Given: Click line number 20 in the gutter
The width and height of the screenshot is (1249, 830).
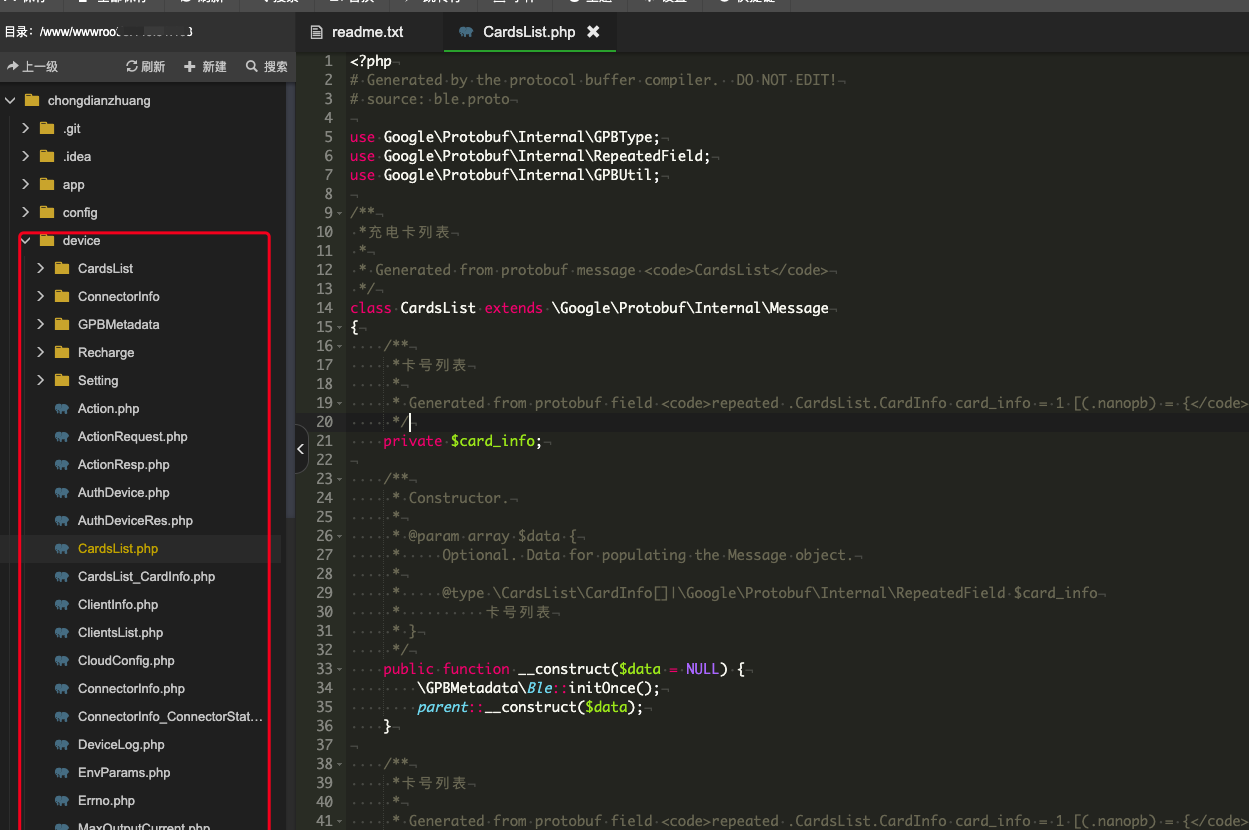Looking at the screenshot, I should (x=324, y=422).
